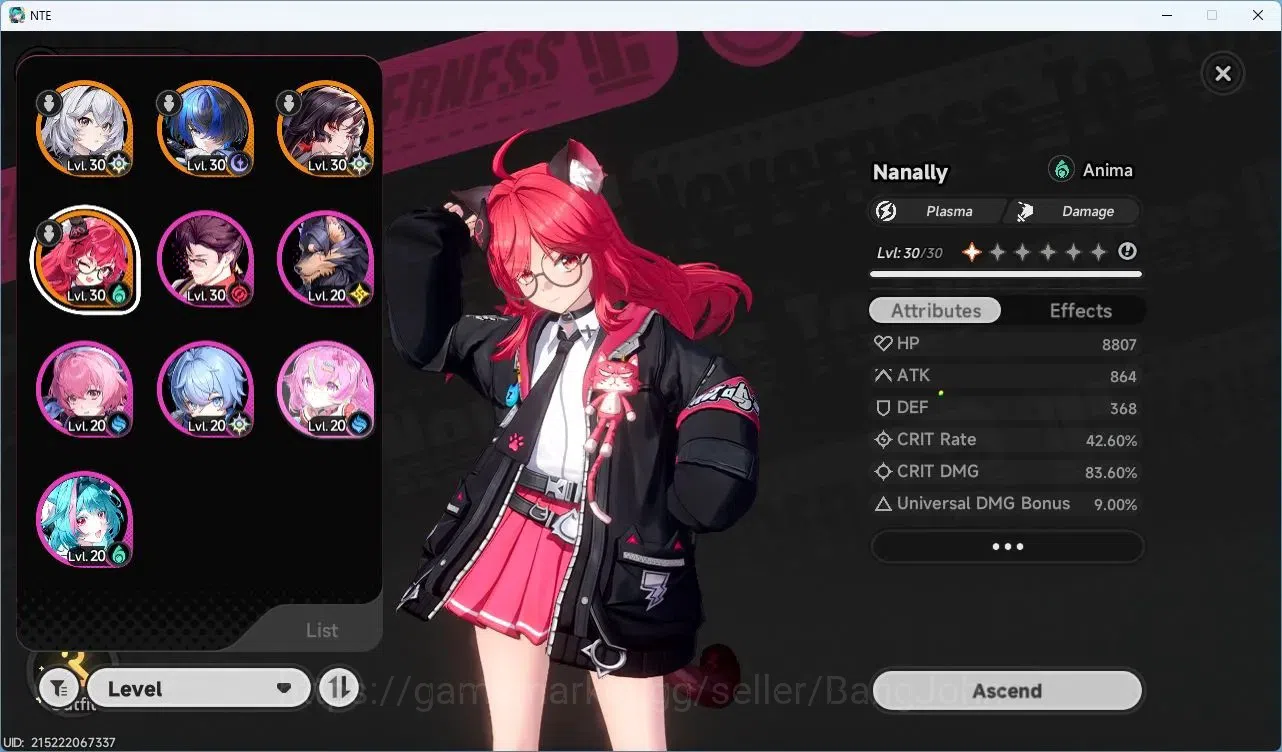This screenshot has width=1282, height=752.
Task: Click the Damage role sword icon
Action: [x=1025, y=211]
